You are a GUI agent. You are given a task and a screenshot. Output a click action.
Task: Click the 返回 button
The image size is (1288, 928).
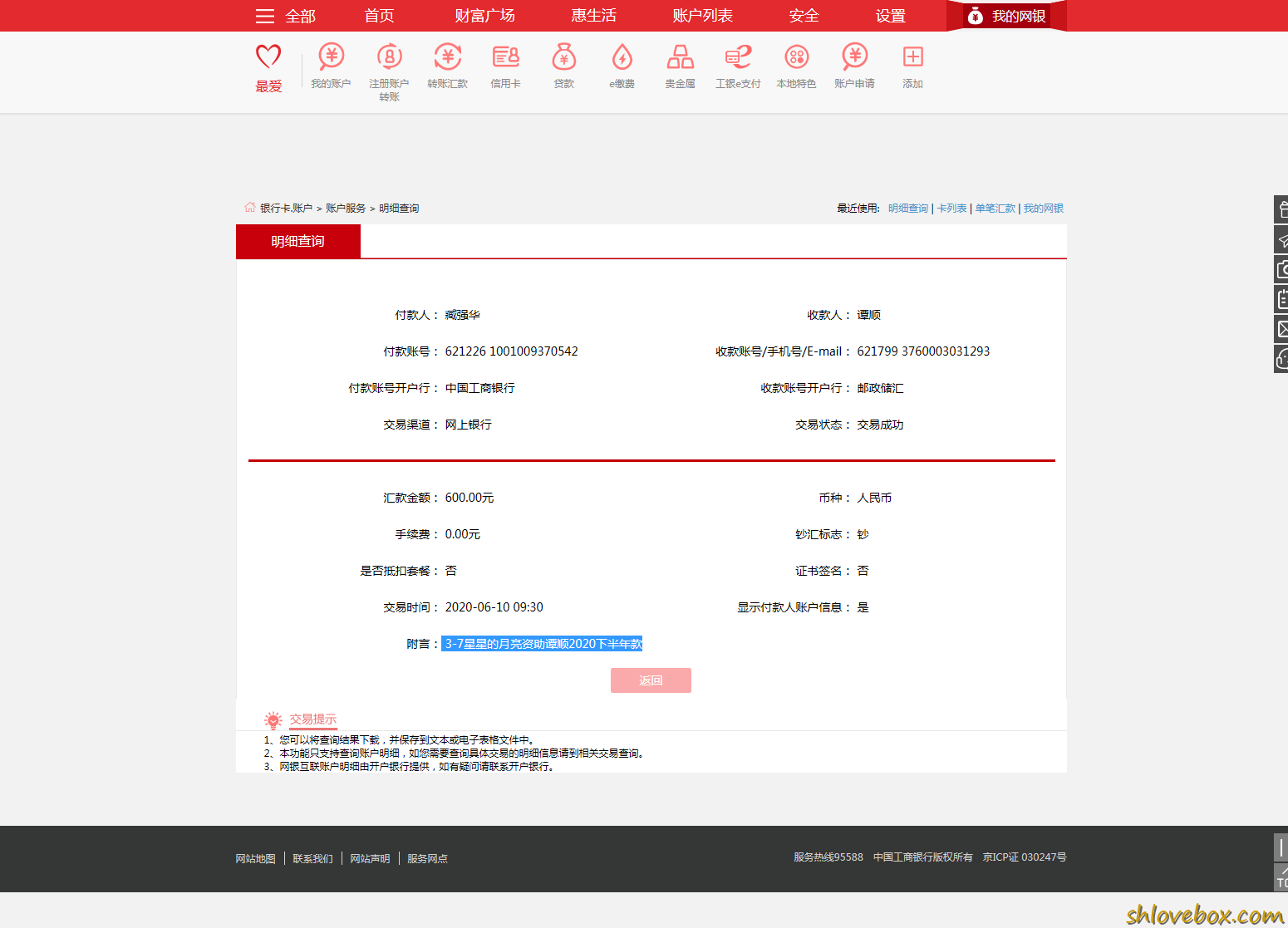pos(651,680)
